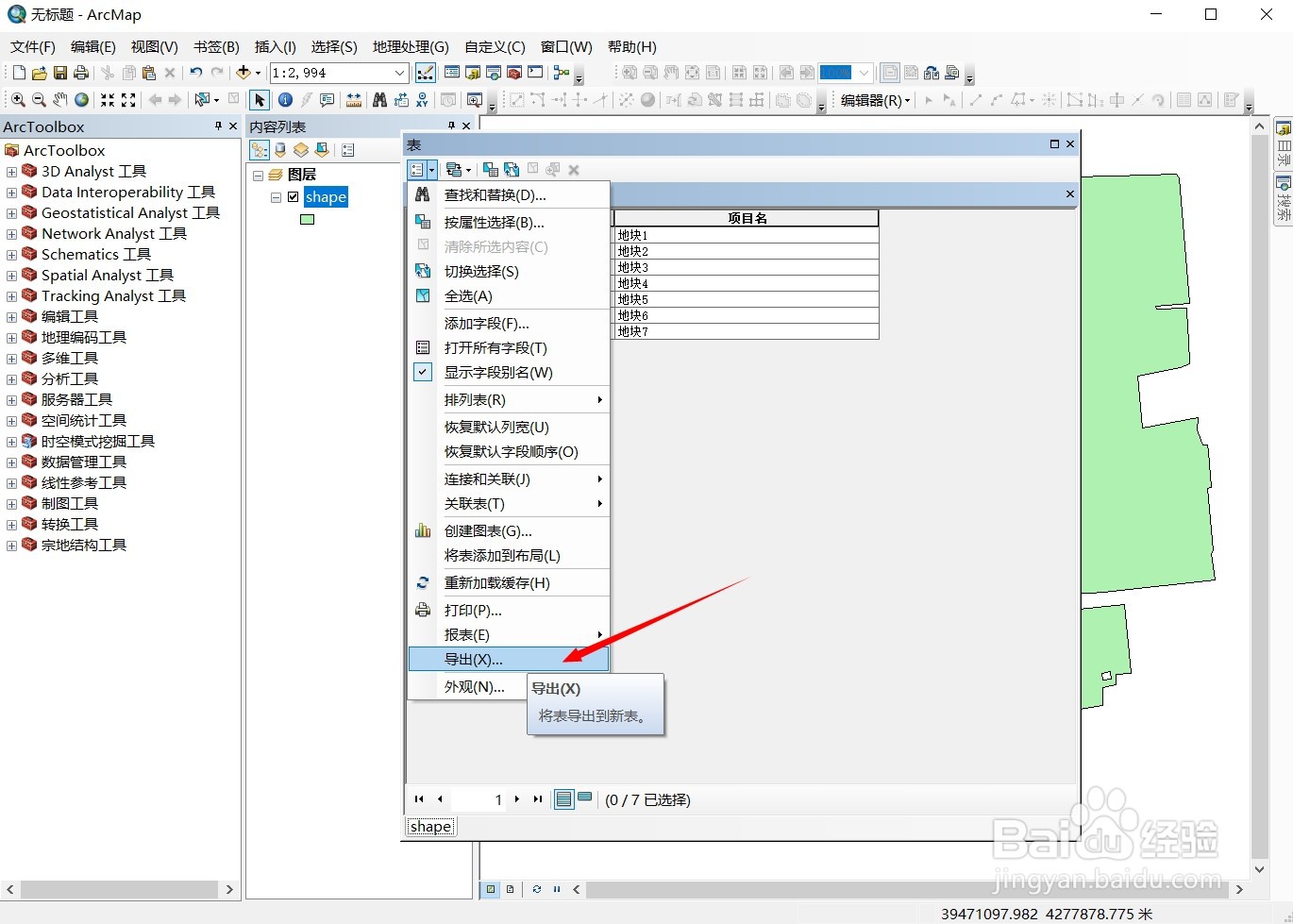The width and height of the screenshot is (1293, 924).
Task: Select the Pan hand tool
Action: [58, 99]
